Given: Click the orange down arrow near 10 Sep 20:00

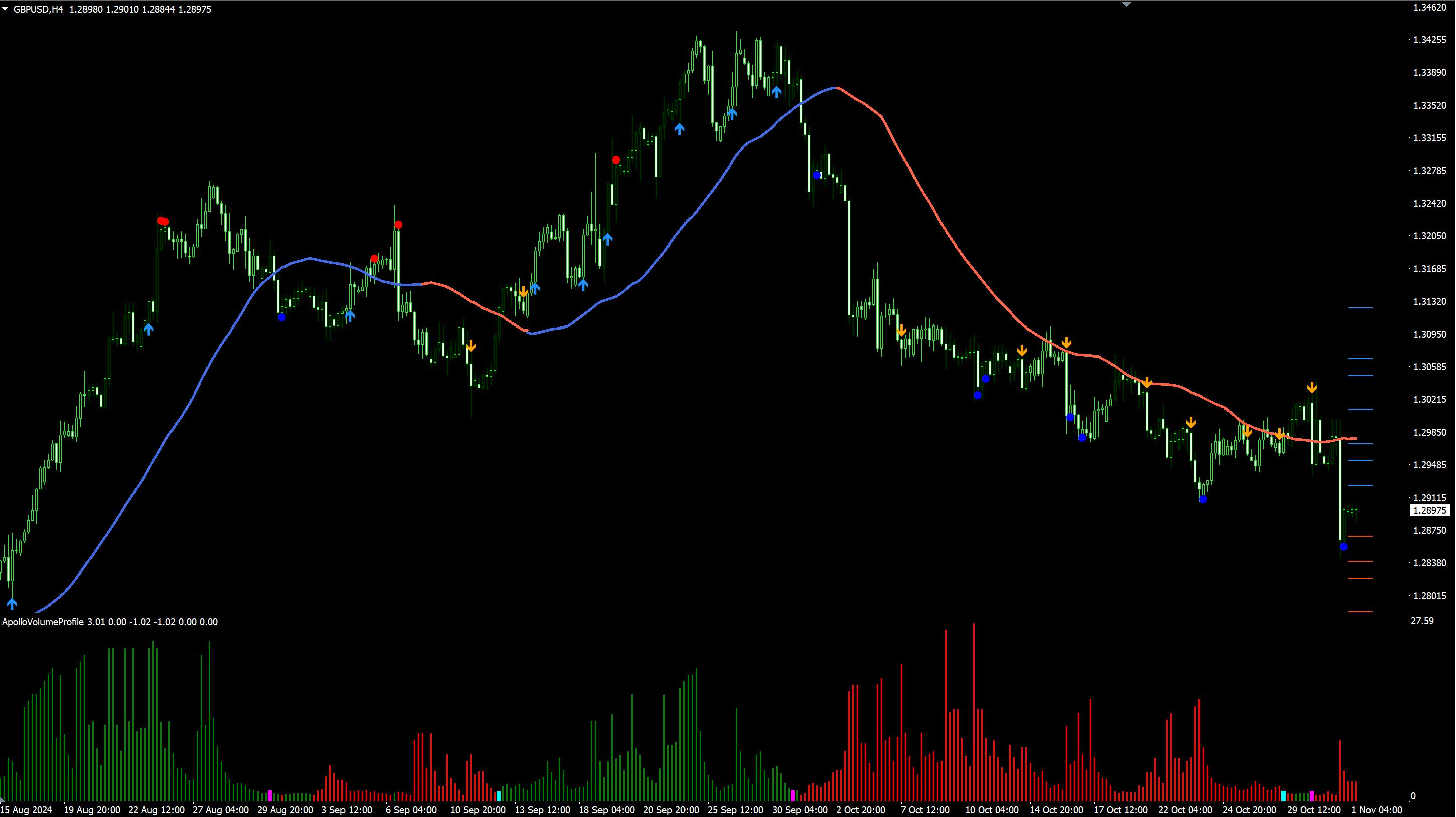Looking at the screenshot, I should (471, 346).
